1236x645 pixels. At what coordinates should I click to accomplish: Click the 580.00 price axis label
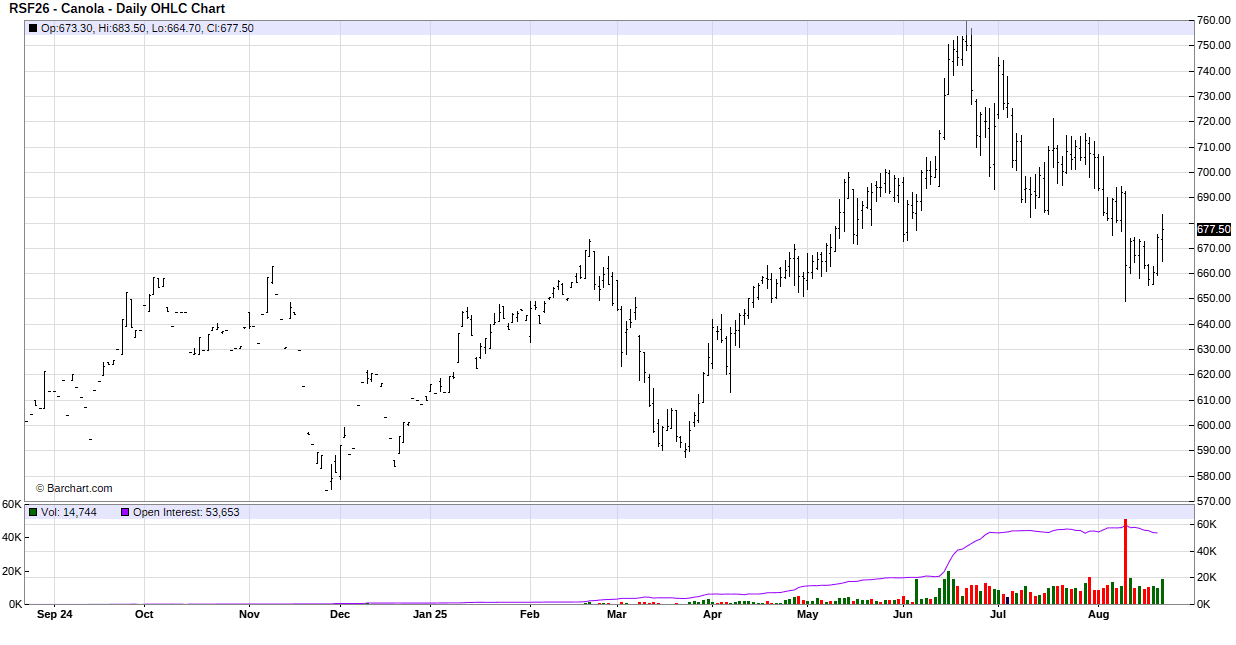coord(1213,476)
